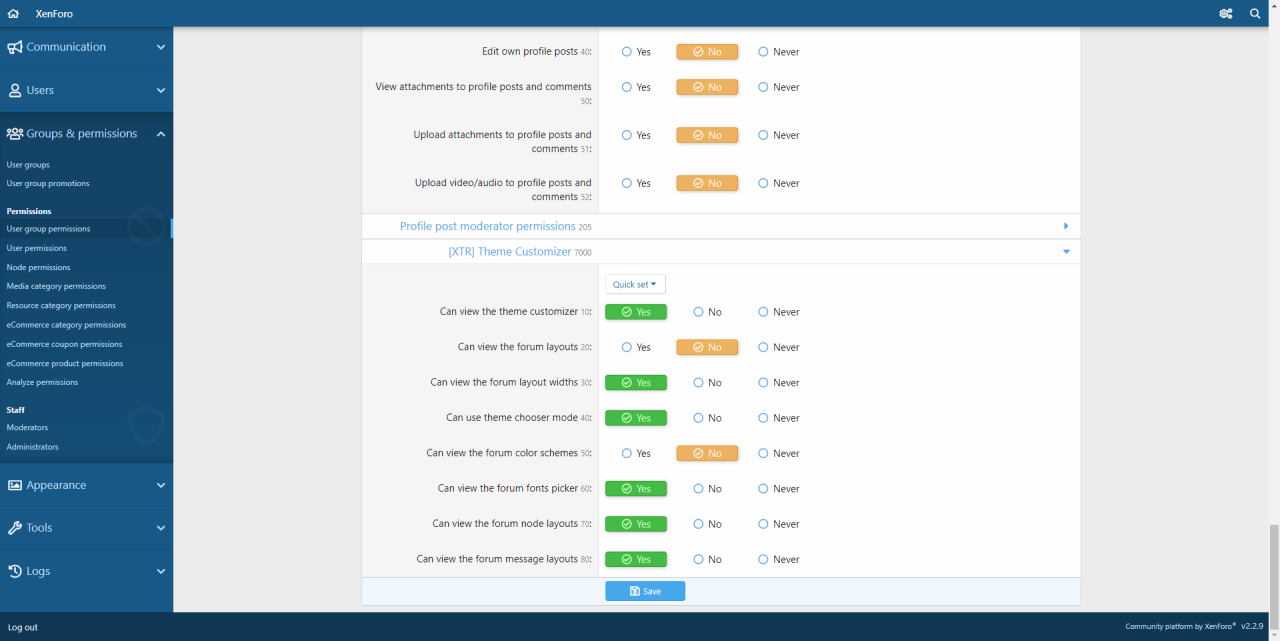The height and width of the screenshot is (641, 1280).
Task: Click the Appearance image icon
Action: pyautogui.click(x=15, y=485)
